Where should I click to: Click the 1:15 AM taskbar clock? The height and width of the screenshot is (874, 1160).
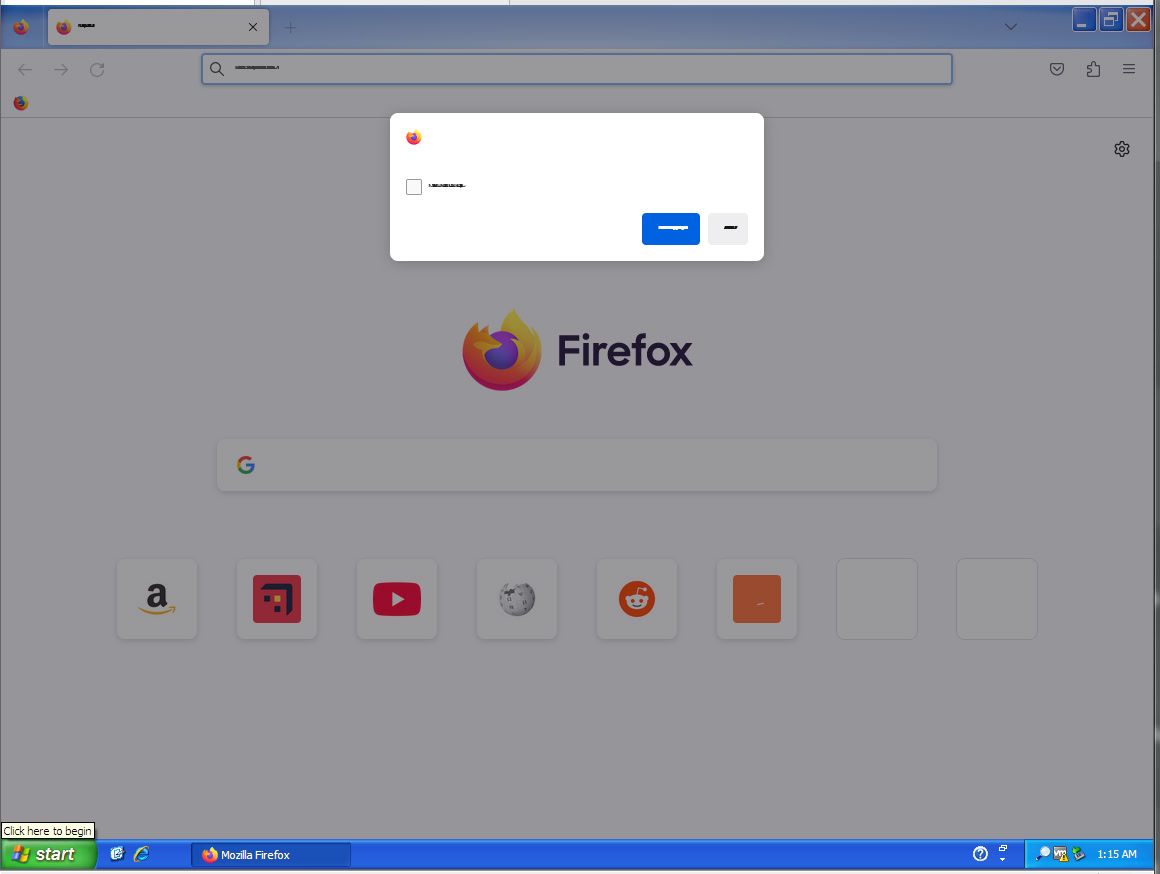point(1117,855)
